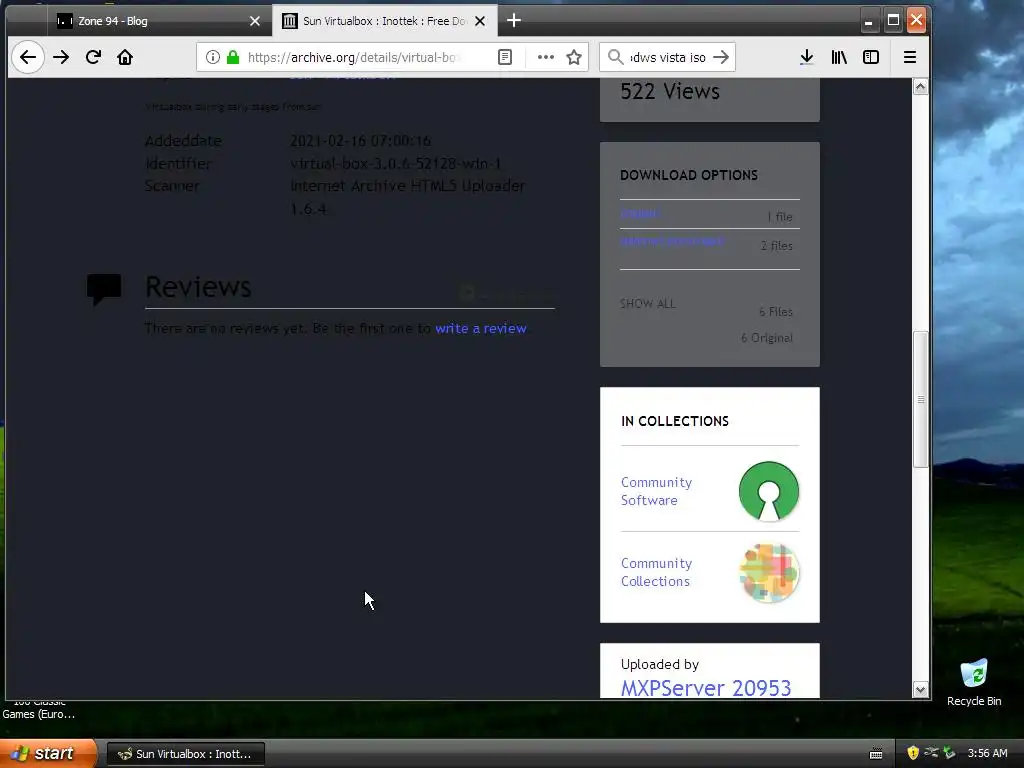Open uploader MXPServer 20953 profile

706,688
